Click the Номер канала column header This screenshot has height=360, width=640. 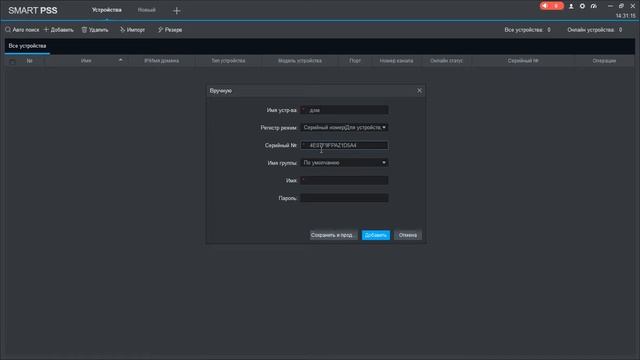(396, 61)
